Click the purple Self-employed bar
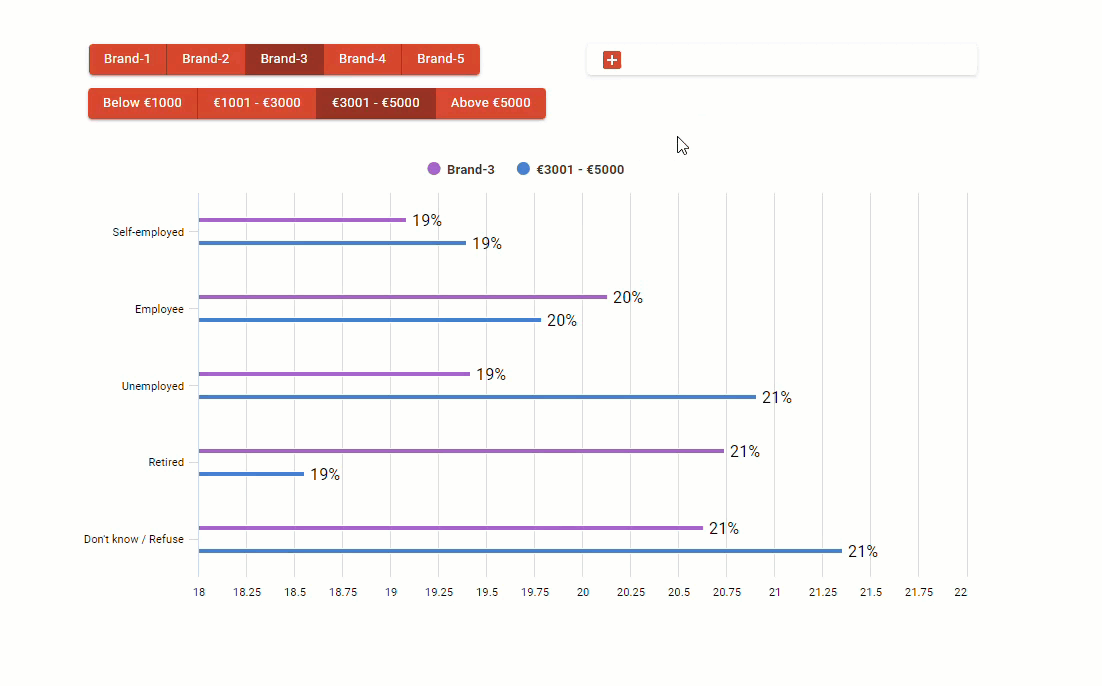Image resolution: width=1102 pixels, height=686 pixels. point(302,220)
